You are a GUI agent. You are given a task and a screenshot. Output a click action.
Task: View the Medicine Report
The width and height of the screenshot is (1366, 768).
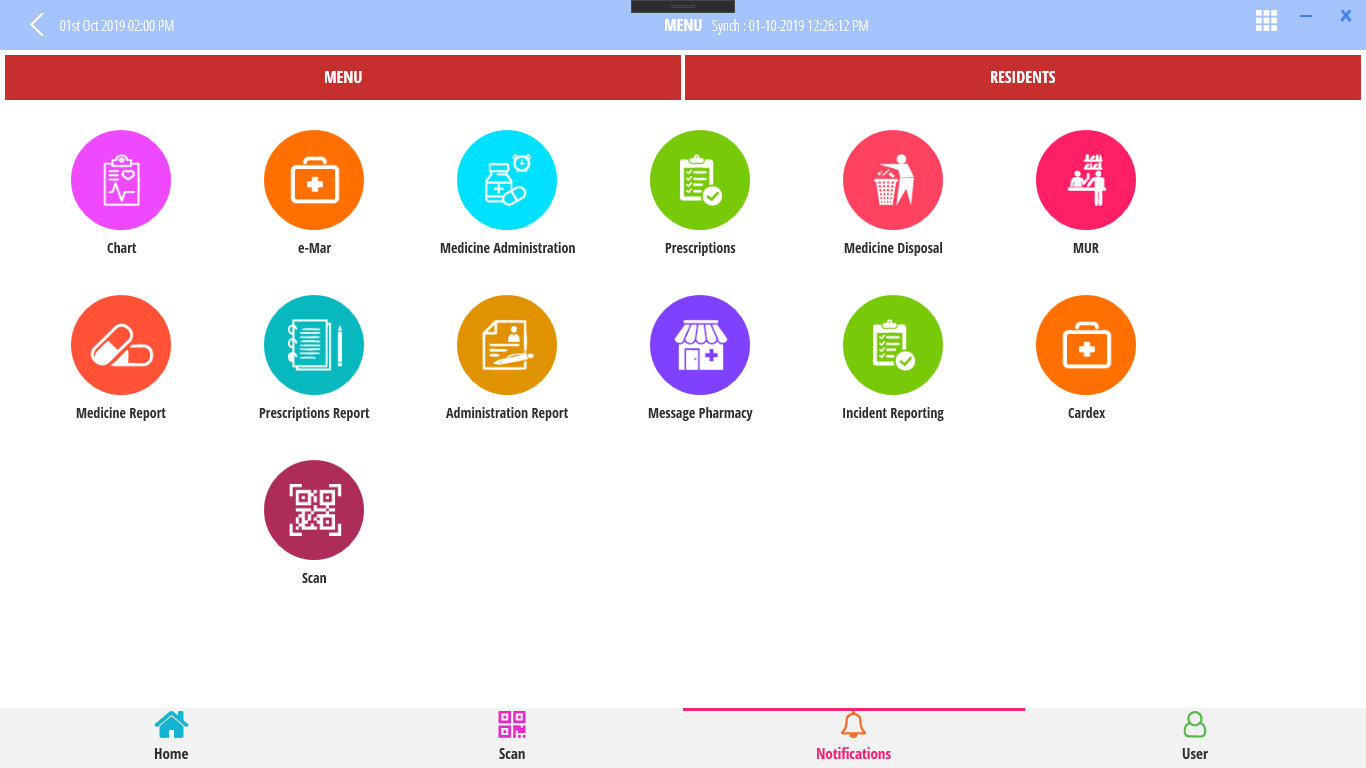[x=121, y=345]
